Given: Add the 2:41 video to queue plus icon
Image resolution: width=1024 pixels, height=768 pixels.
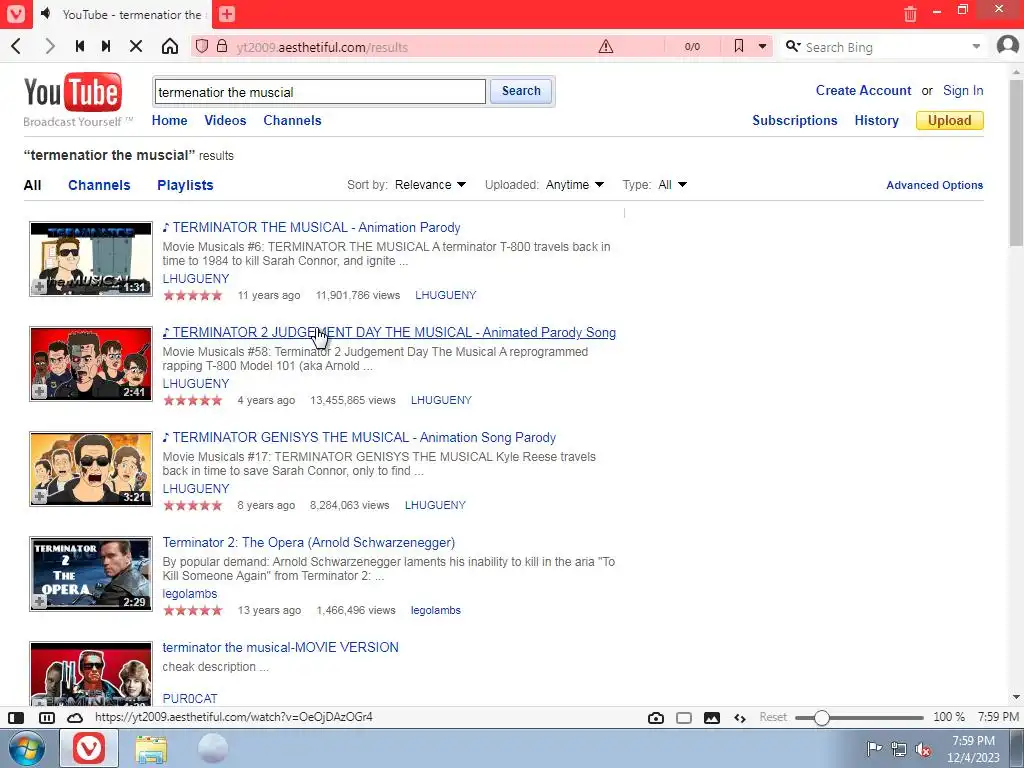Looking at the screenshot, I should pos(39,392).
